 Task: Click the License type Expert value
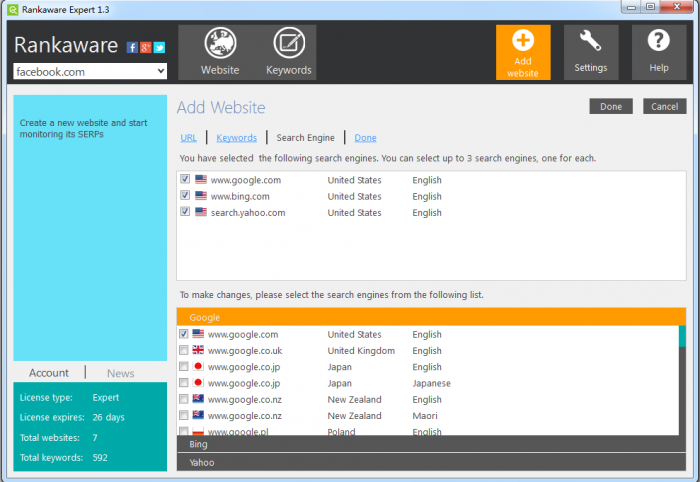pos(106,397)
